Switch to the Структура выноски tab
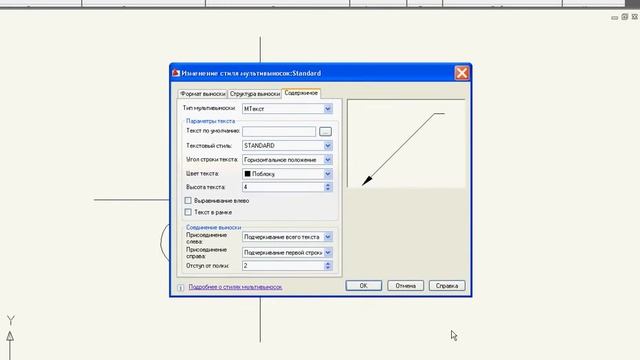640x360 pixels. [x=255, y=94]
